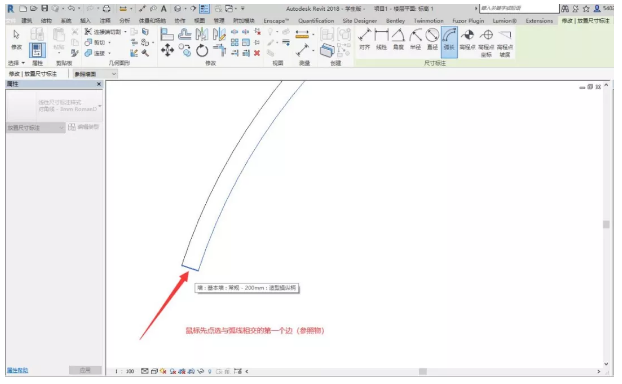The height and width of the screenshot is (384, 622).
Task: Click the Spot Elevation tool
Action: pos(467,39)
